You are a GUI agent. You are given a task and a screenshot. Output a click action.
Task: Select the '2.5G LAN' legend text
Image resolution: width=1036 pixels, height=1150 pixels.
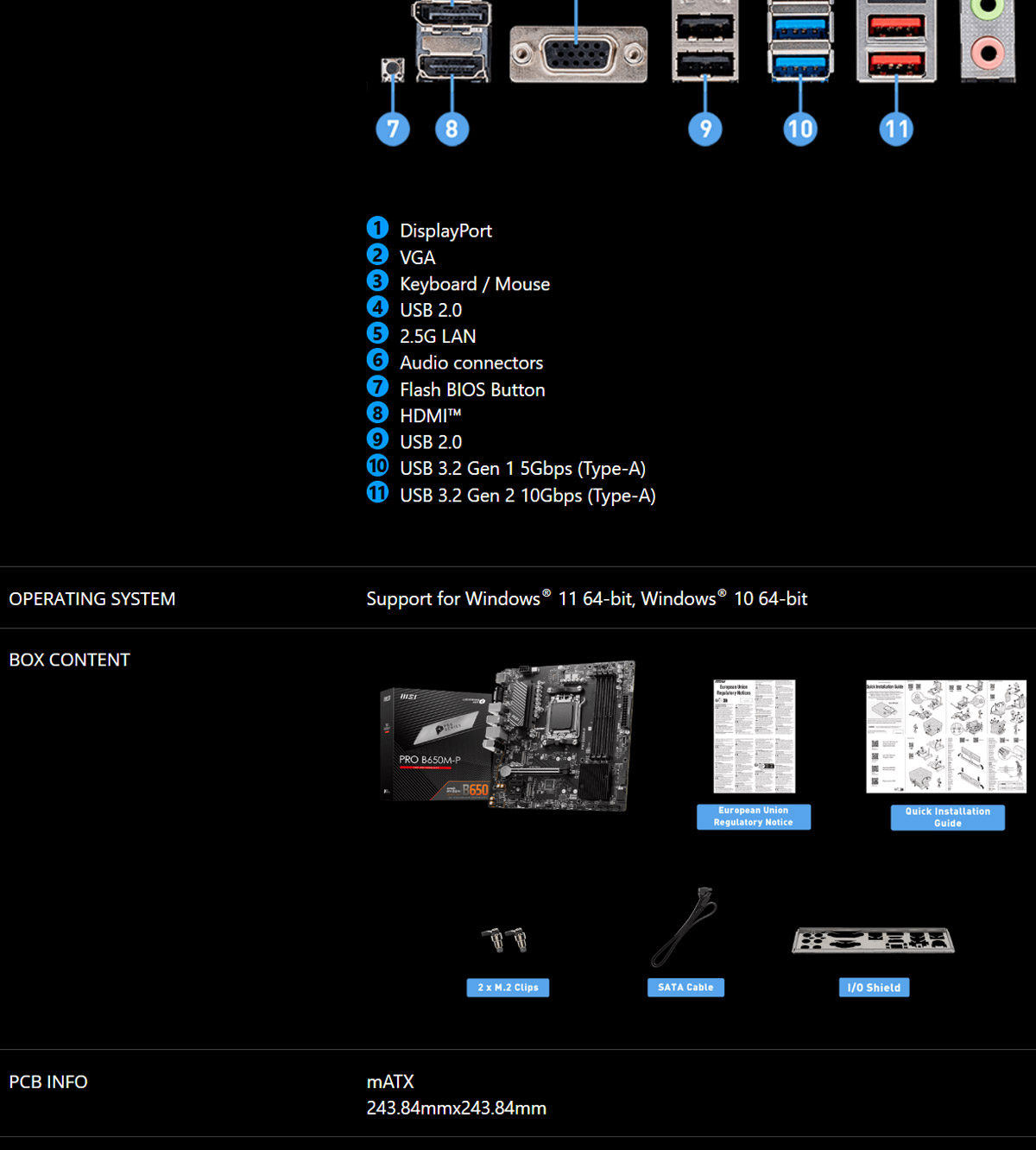(438, 337)
